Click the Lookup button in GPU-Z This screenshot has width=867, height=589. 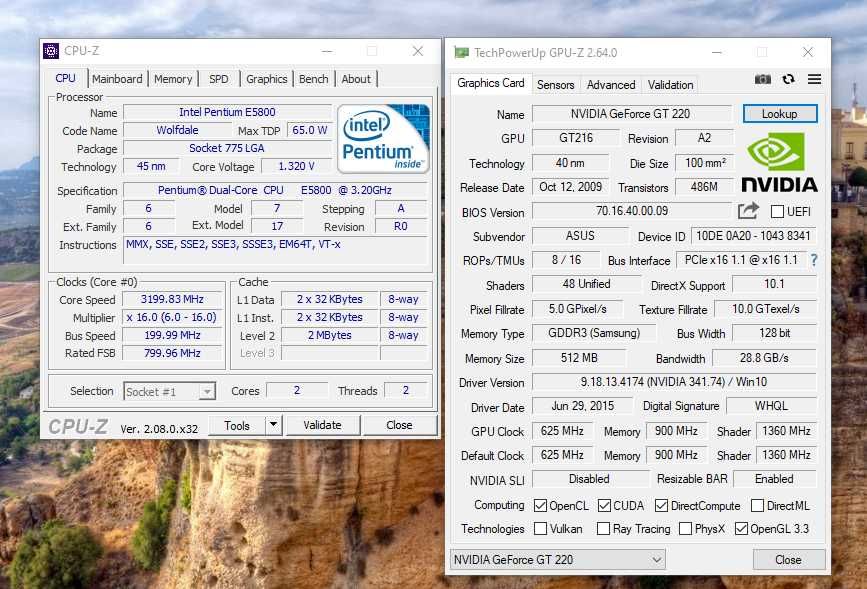780,114
